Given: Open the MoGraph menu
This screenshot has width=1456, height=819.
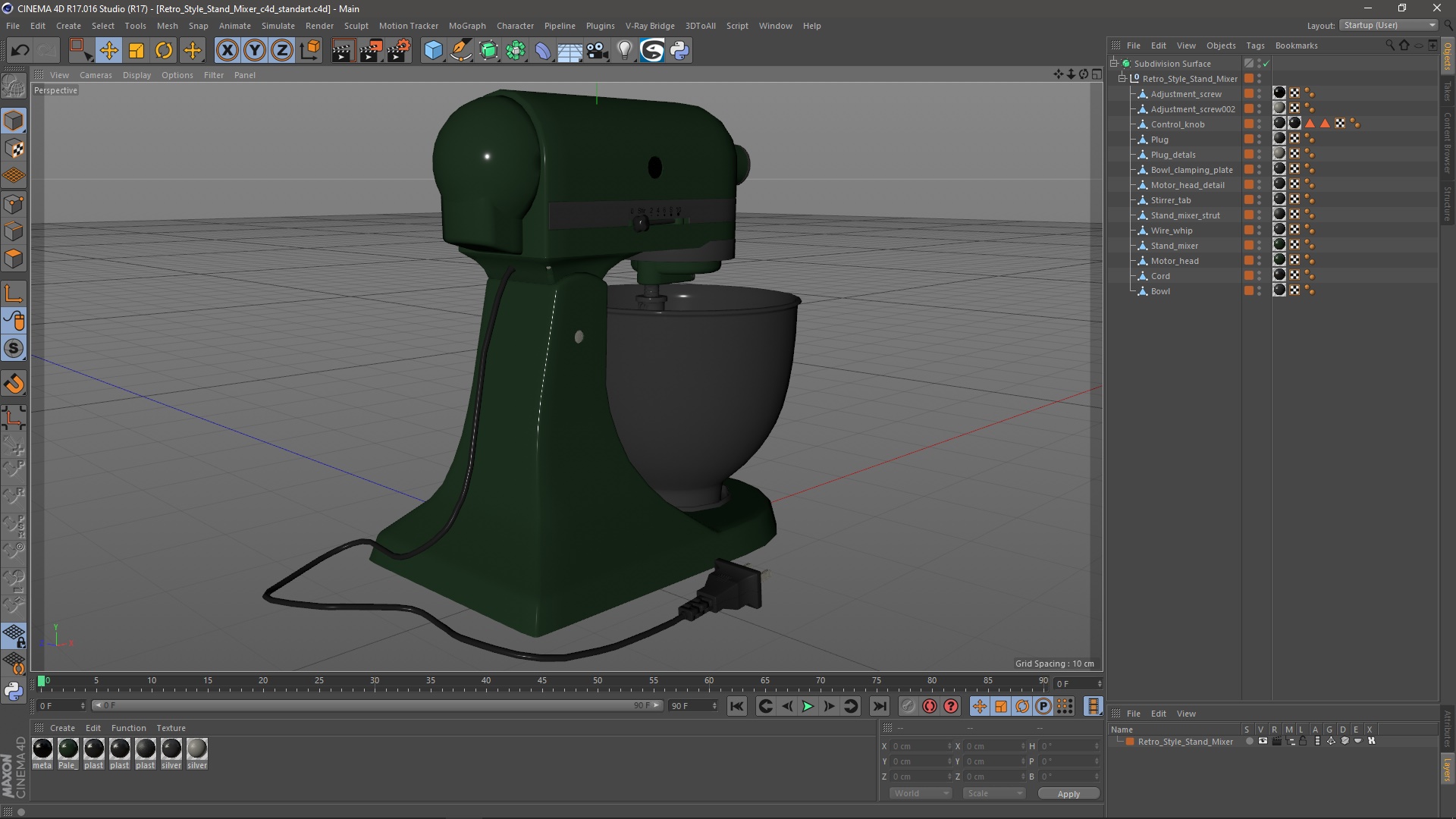Looking at the screenshot, I should [467, 26].
